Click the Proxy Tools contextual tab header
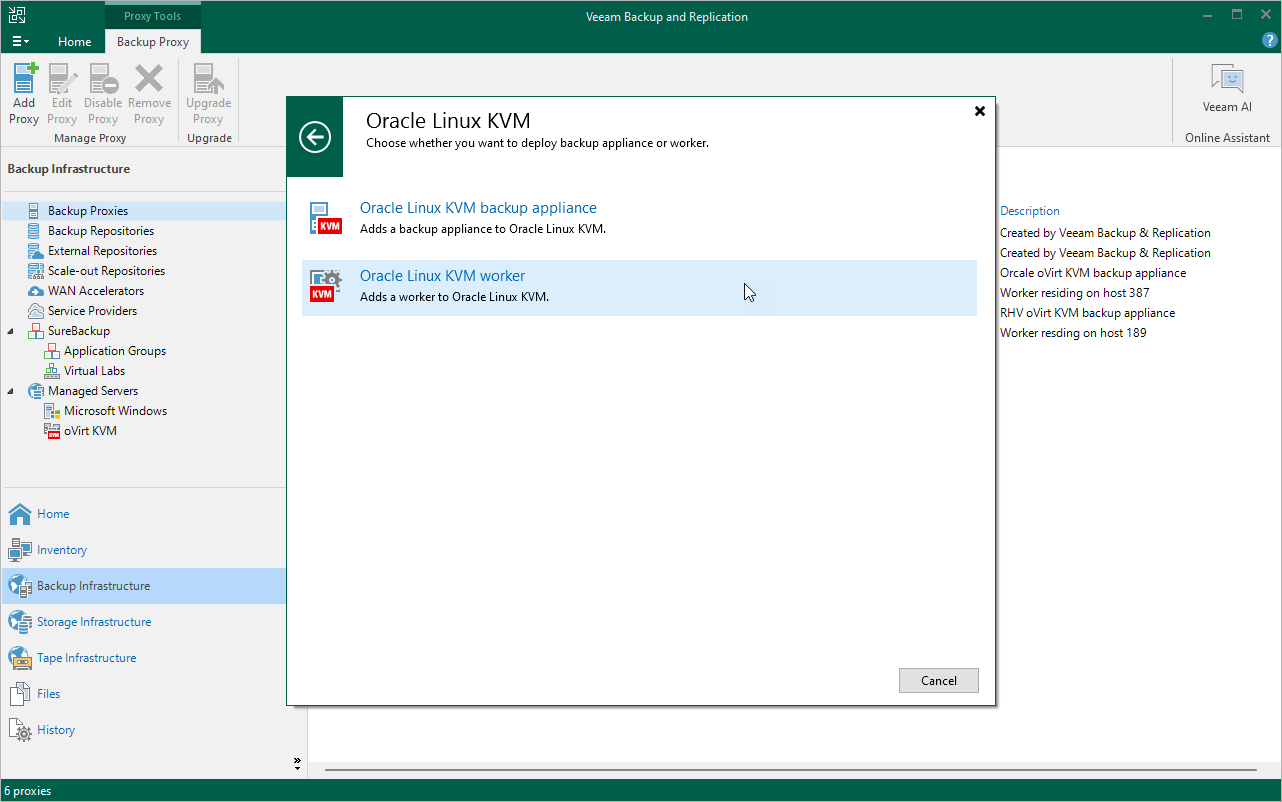1282x802 pixels. [x=153, y=16]
